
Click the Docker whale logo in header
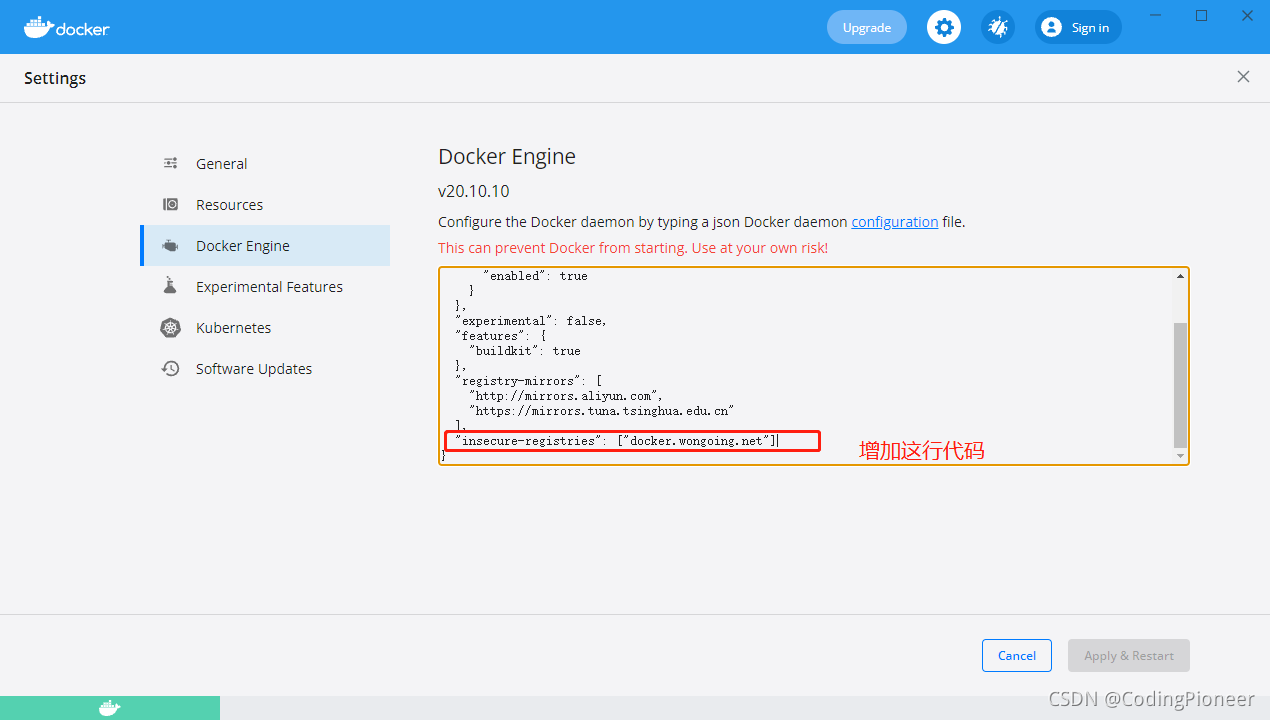67,27
